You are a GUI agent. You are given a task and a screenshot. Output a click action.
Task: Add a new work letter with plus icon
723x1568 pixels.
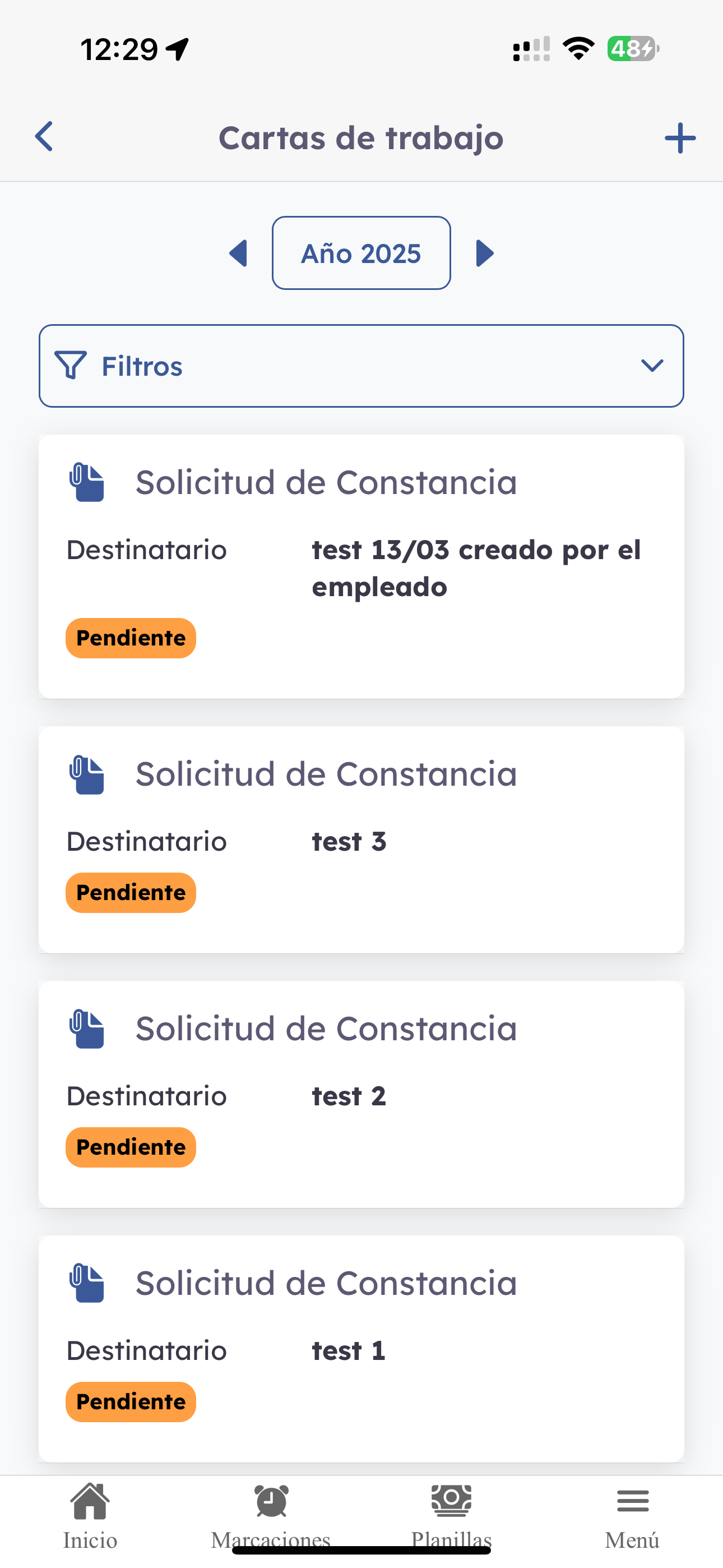pyautogui.click(x=680, y=137)
